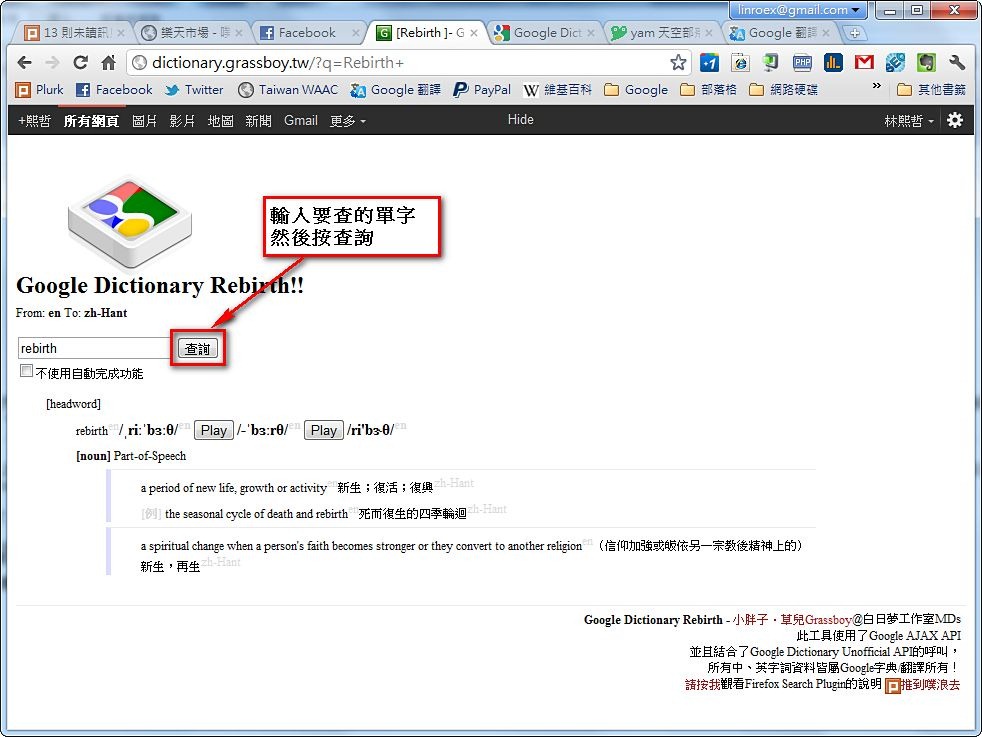982x737 pixels.
Task: Switch to the 13 則未讀訊 tab
Action: pyautogui.click(x=74, y=33)
